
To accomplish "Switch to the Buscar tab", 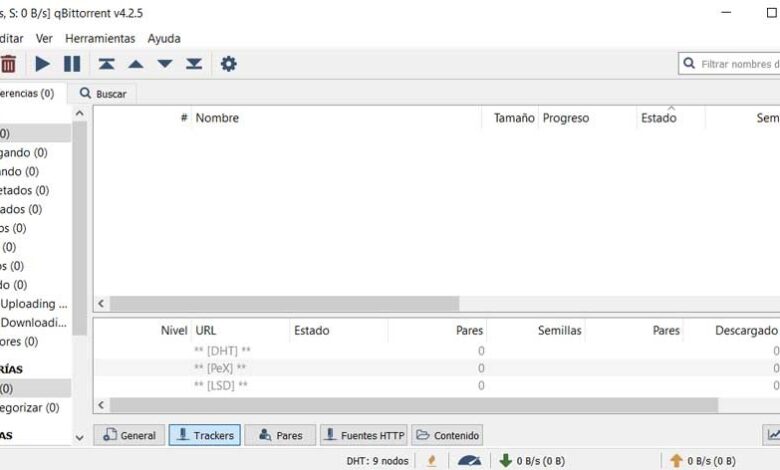I will [x=103, y=94].
